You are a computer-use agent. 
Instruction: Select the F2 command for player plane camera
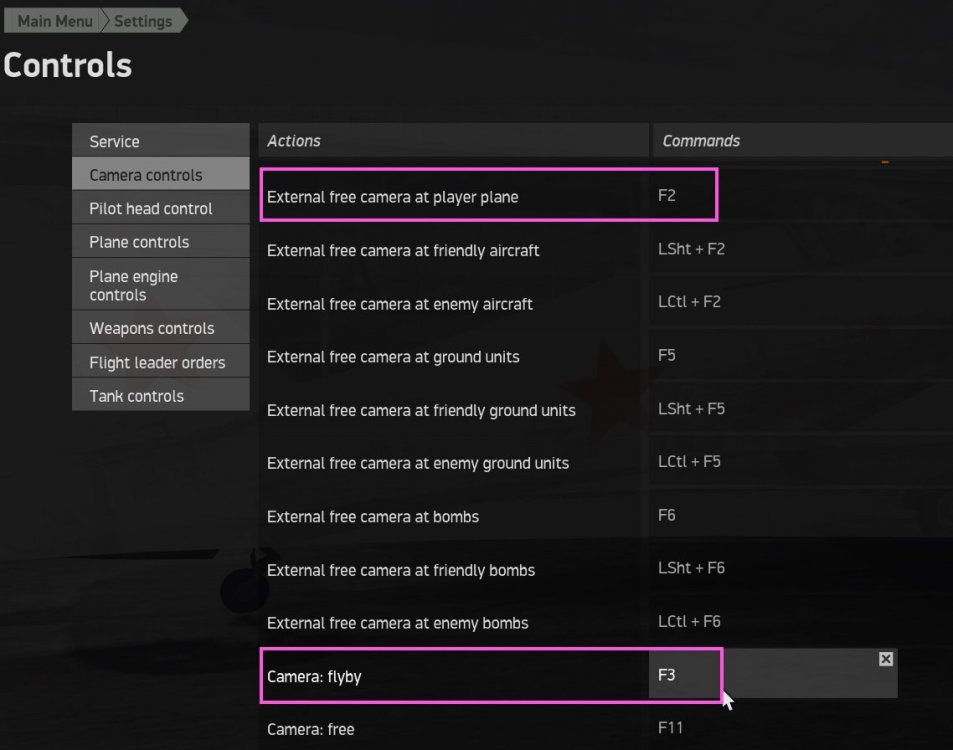[667, 196]
